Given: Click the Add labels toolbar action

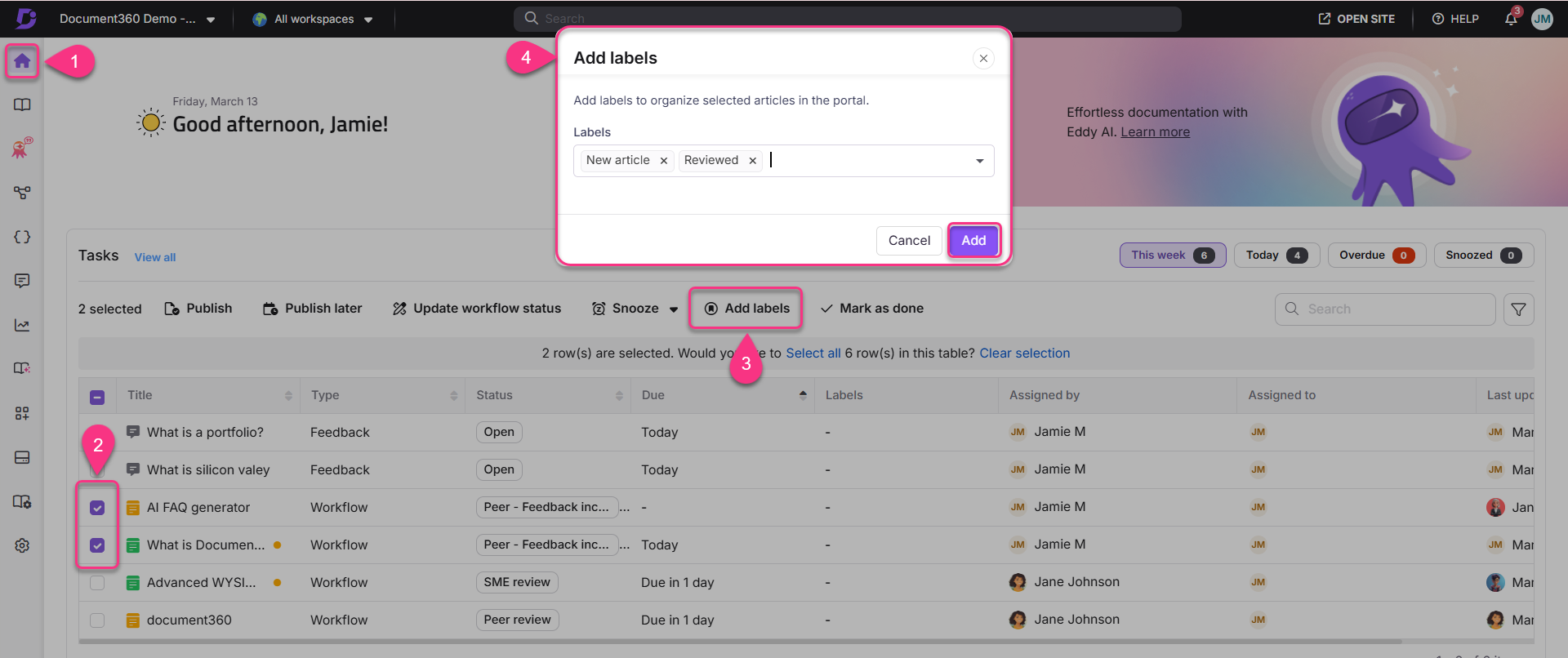Looking at the screenshot, I should (746, 309).
